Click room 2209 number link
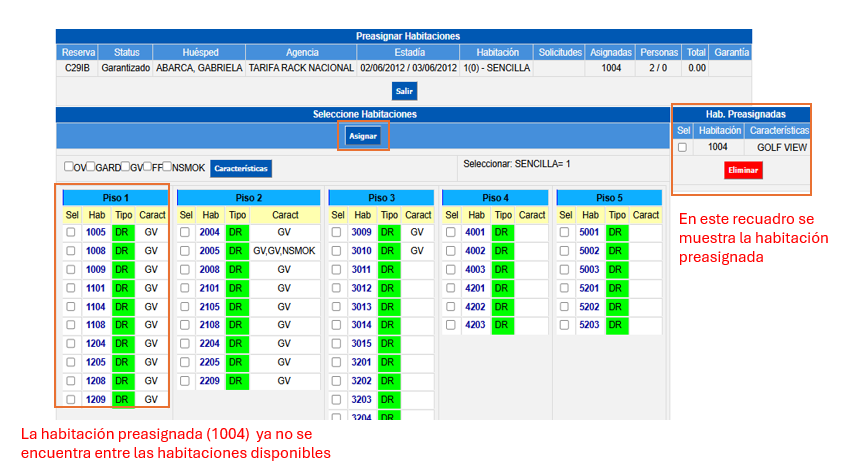851x464 pixels. click(x=210, y=381)
